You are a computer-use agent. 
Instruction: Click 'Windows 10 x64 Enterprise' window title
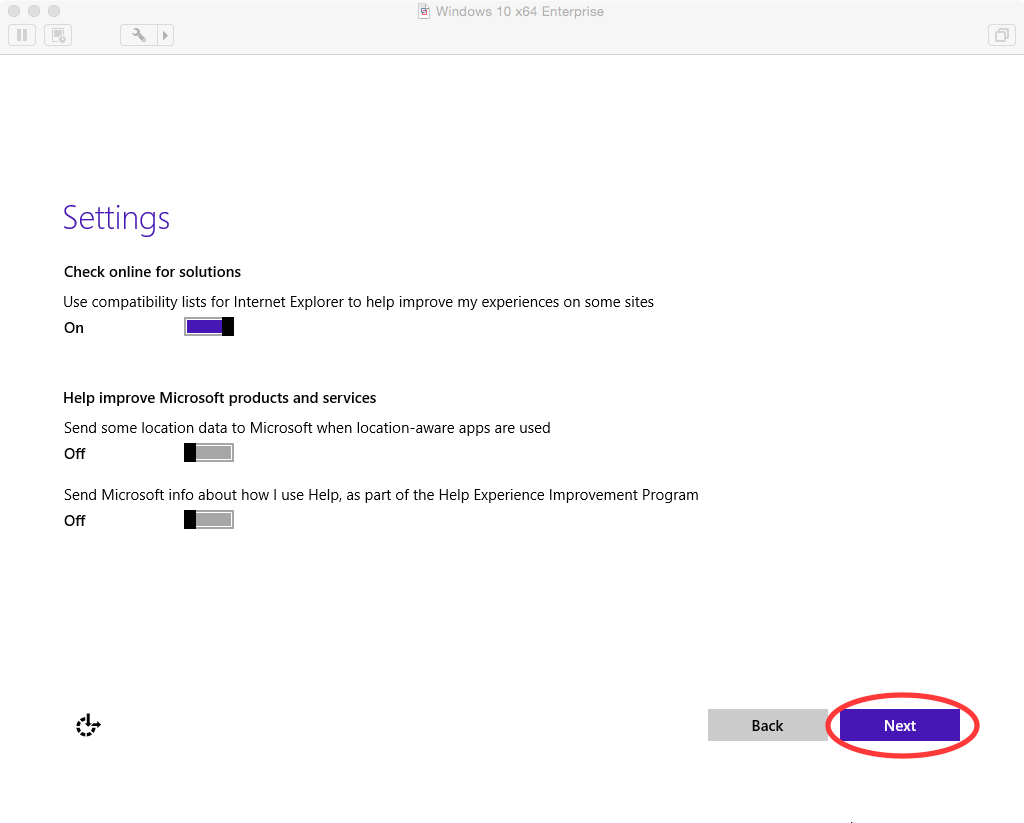(520, 11)
